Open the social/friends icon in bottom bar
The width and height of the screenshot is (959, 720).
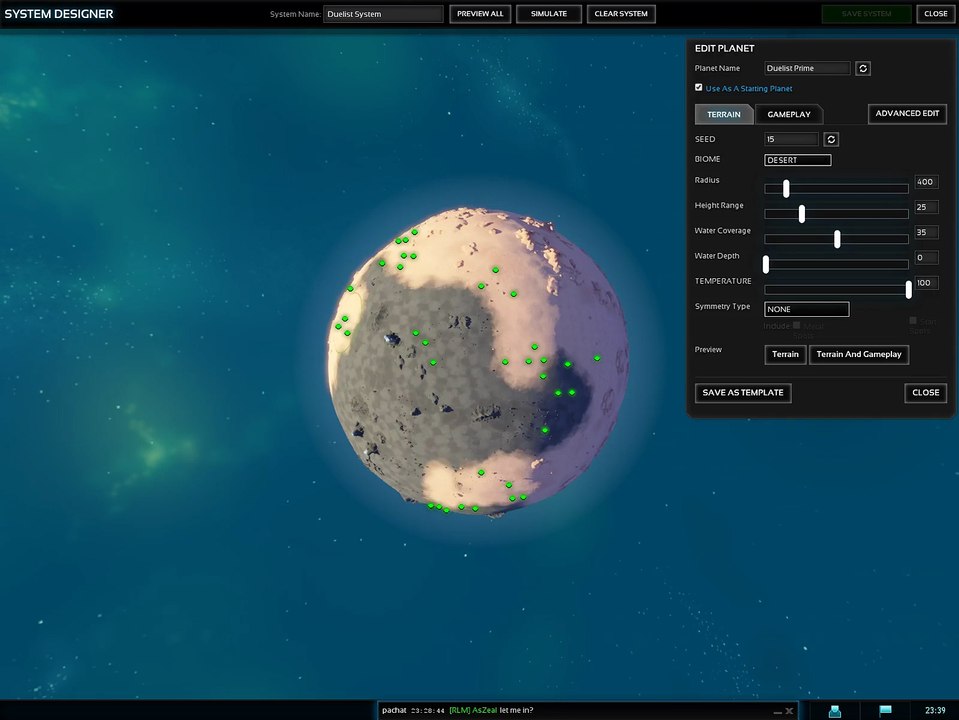(834, 711)
